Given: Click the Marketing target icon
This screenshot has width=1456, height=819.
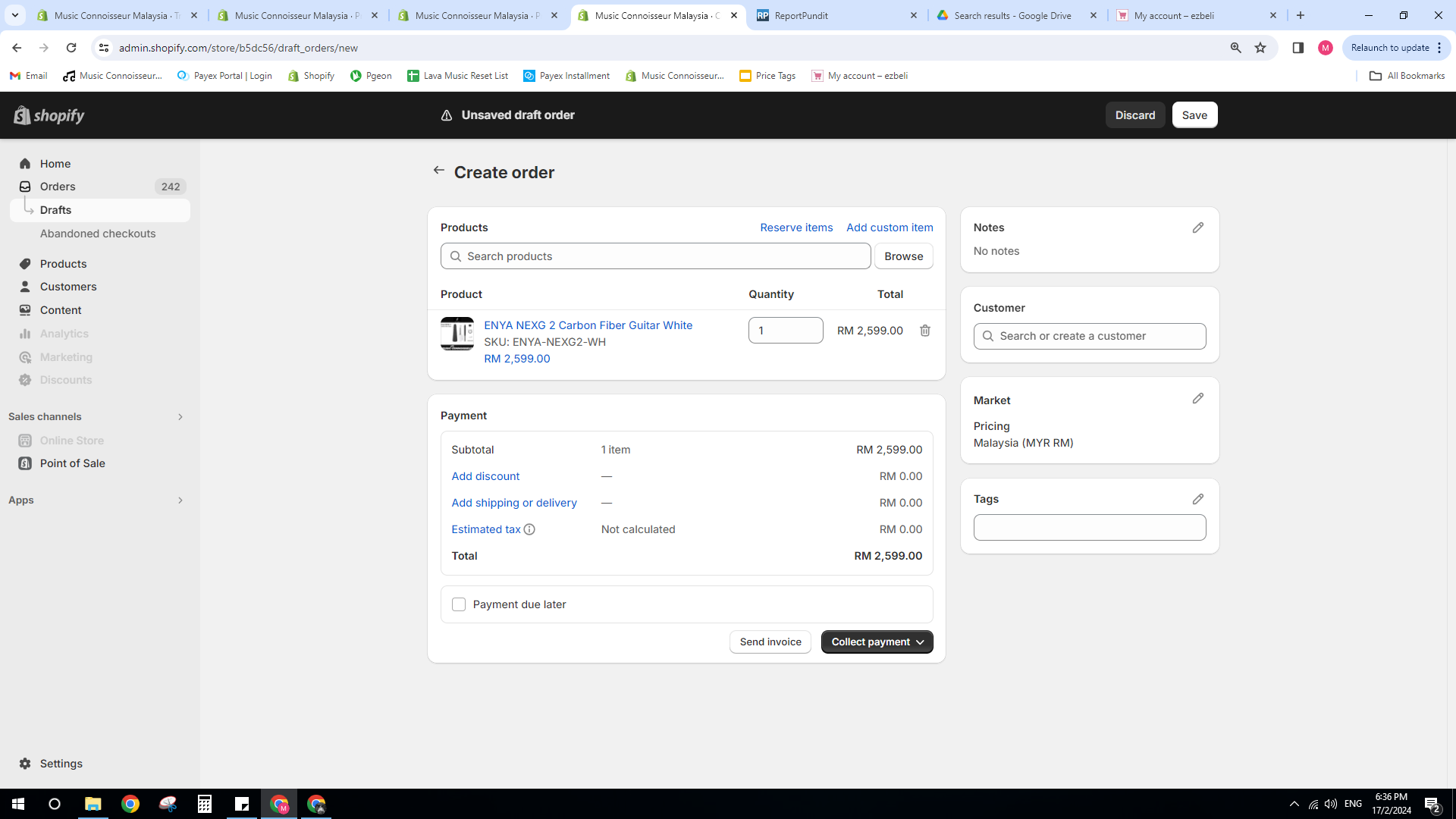Looking at the screenshot, I should coord(25,357).
